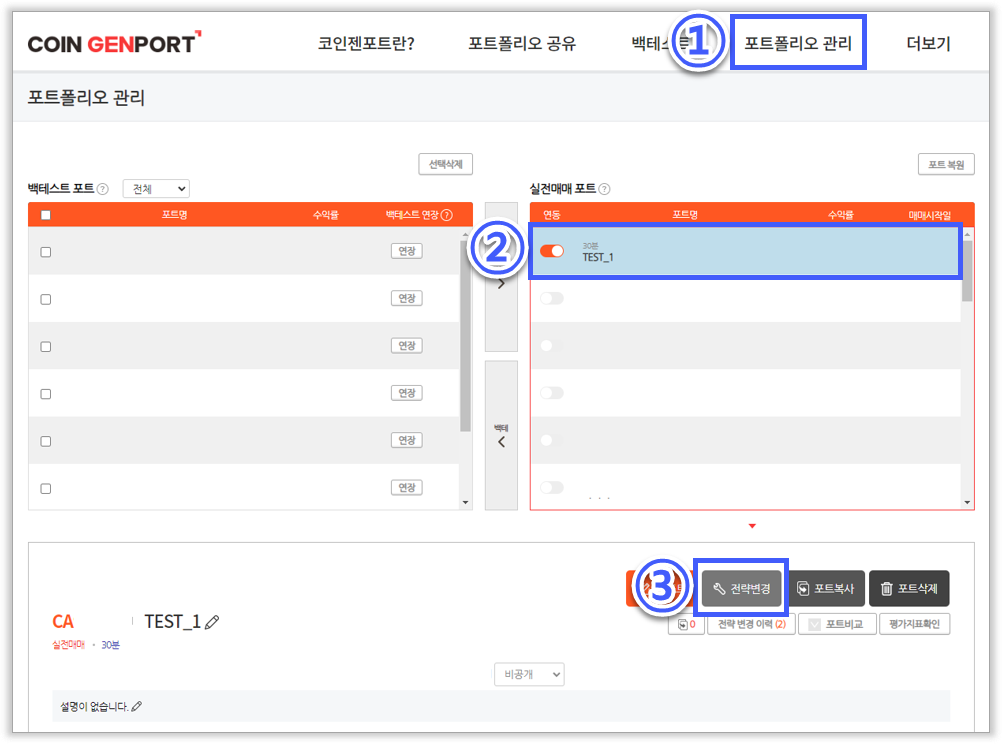Image resolution: width=1002 pixels, height=744 pixels.
Task: Check the first backtest port row checkbox
Action: tap(45, 252)
